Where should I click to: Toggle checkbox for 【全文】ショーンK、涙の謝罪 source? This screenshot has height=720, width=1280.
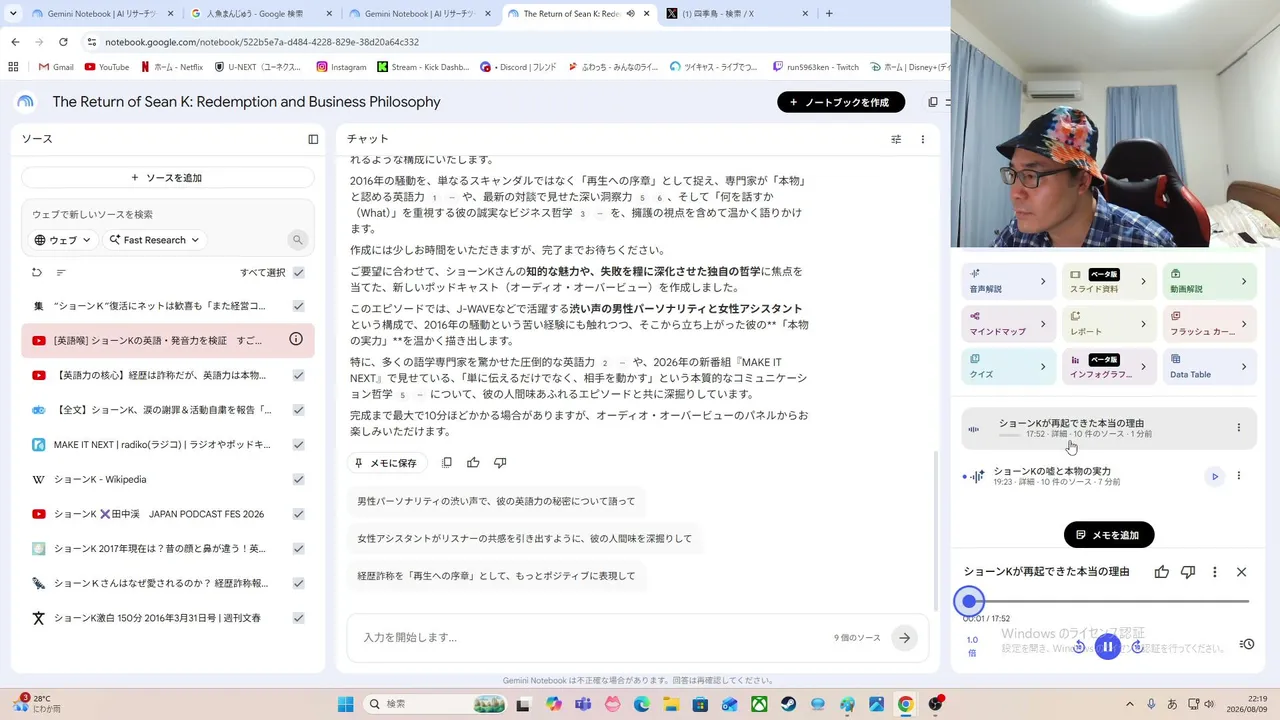point(298,410)
